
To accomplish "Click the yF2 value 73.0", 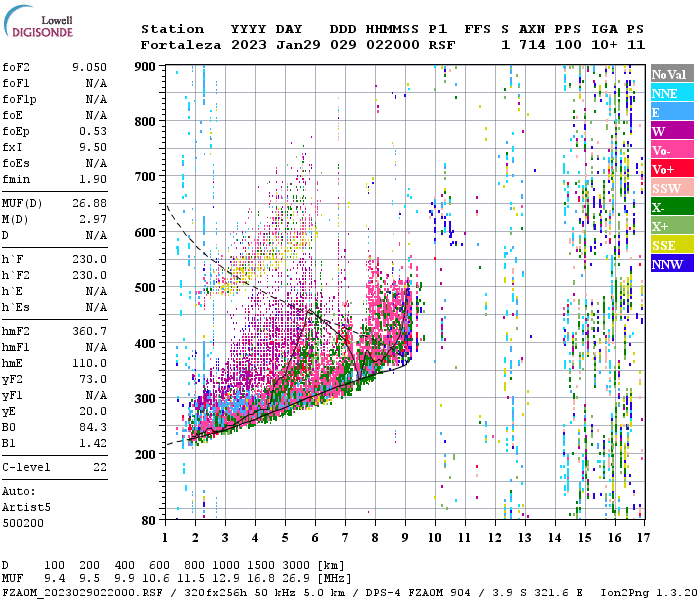I will tap(93, 379).
